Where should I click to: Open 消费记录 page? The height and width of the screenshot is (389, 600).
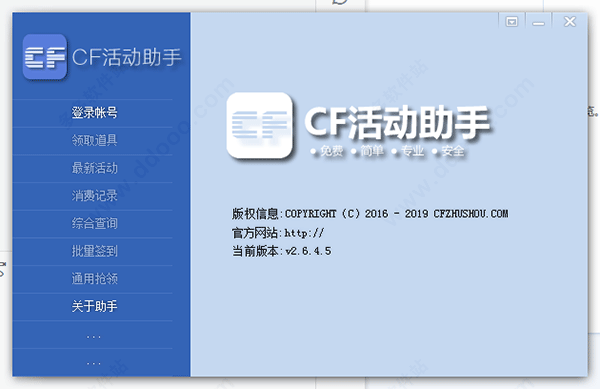point(94,196)
